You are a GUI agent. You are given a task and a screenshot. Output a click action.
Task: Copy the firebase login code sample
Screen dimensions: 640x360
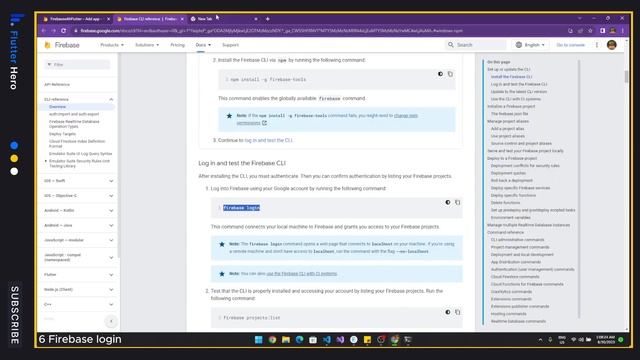click(x=458, y=202)
